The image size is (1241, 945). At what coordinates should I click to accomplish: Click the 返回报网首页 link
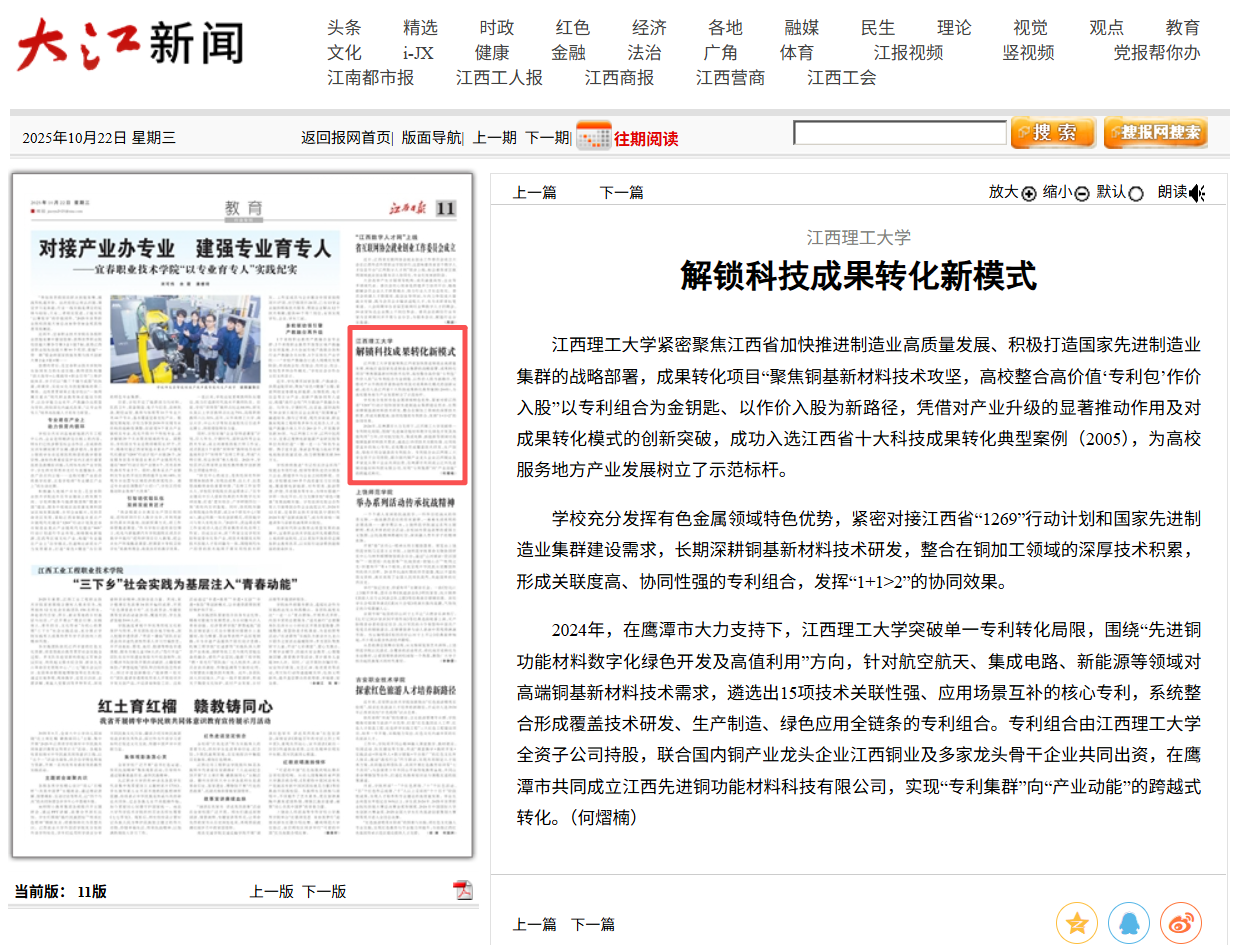tap(345, 138)
